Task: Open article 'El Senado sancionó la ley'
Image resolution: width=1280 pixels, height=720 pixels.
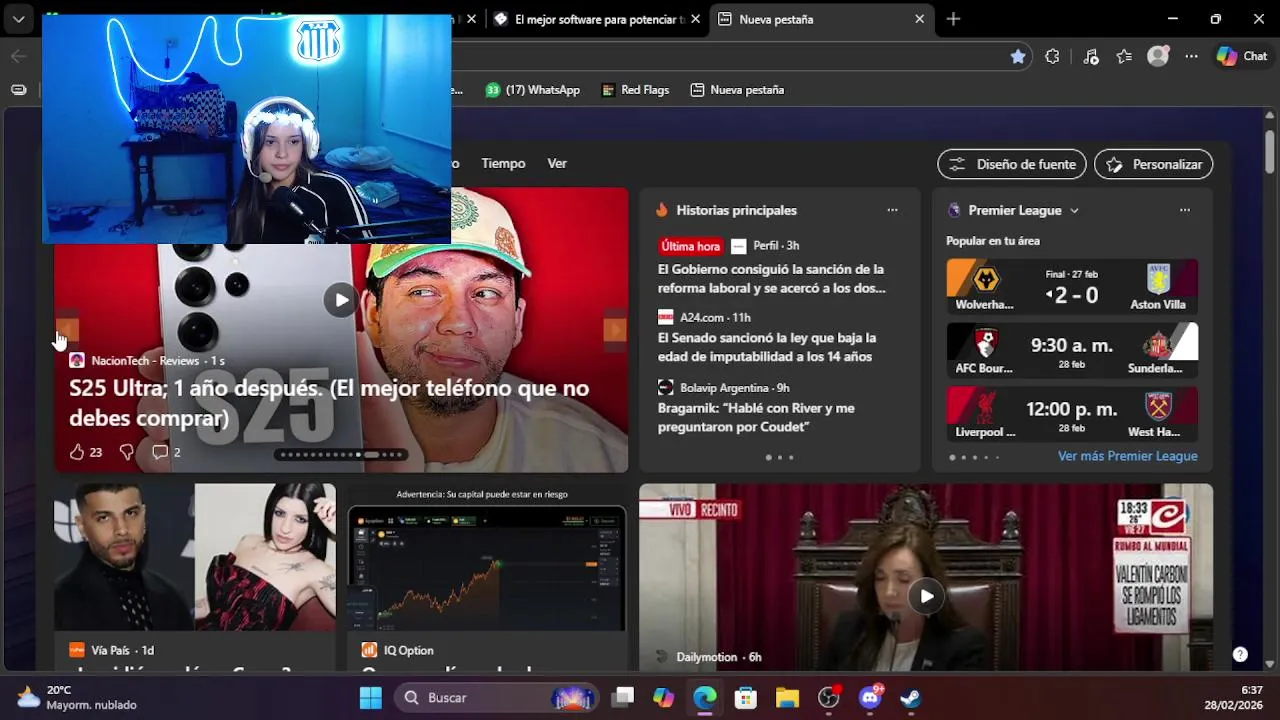Action: (x=767, y=347)
